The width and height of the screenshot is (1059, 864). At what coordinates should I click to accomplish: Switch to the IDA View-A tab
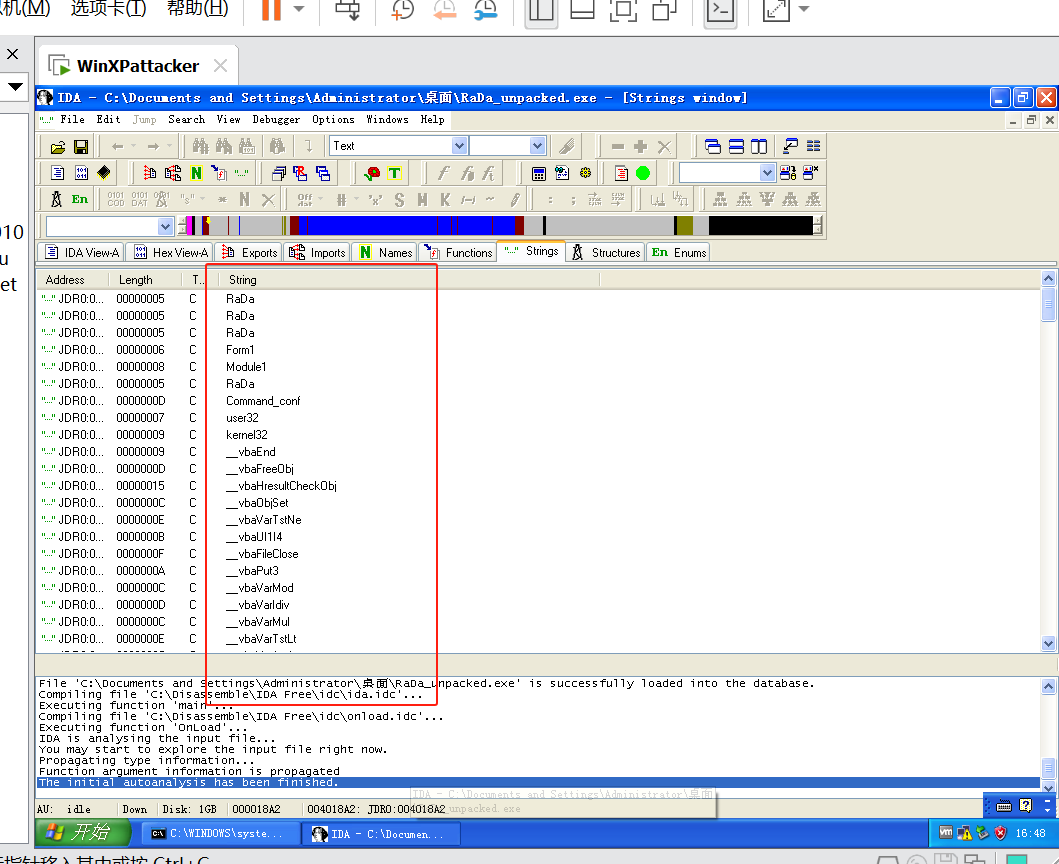tap(82, 253)
